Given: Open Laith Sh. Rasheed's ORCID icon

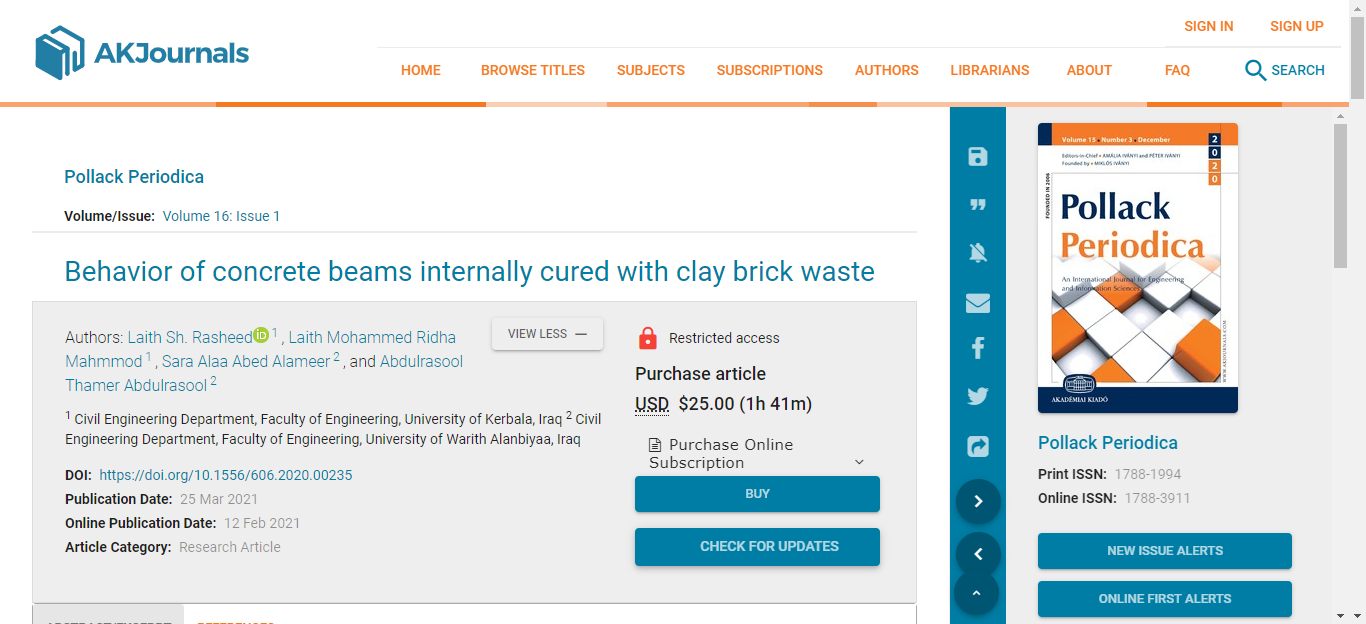Looking at the screenshot, I should (261, 336).
